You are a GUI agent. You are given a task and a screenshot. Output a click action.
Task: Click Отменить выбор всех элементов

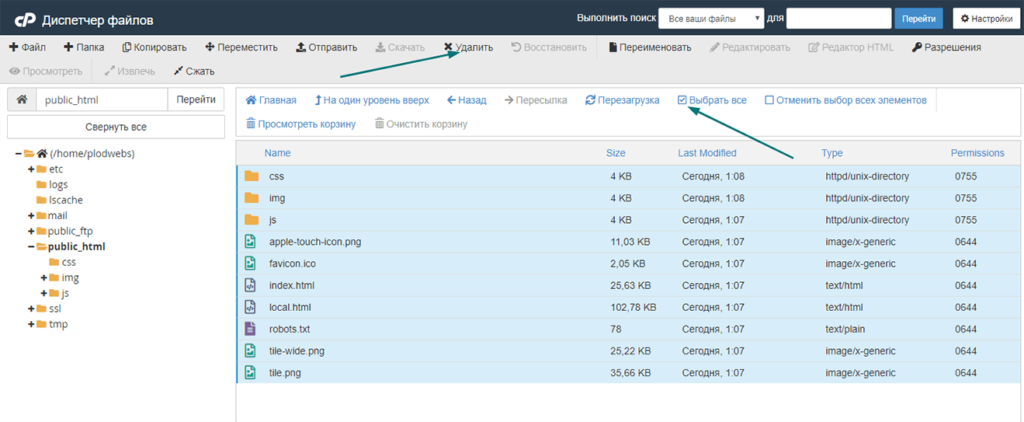[846, 100]
